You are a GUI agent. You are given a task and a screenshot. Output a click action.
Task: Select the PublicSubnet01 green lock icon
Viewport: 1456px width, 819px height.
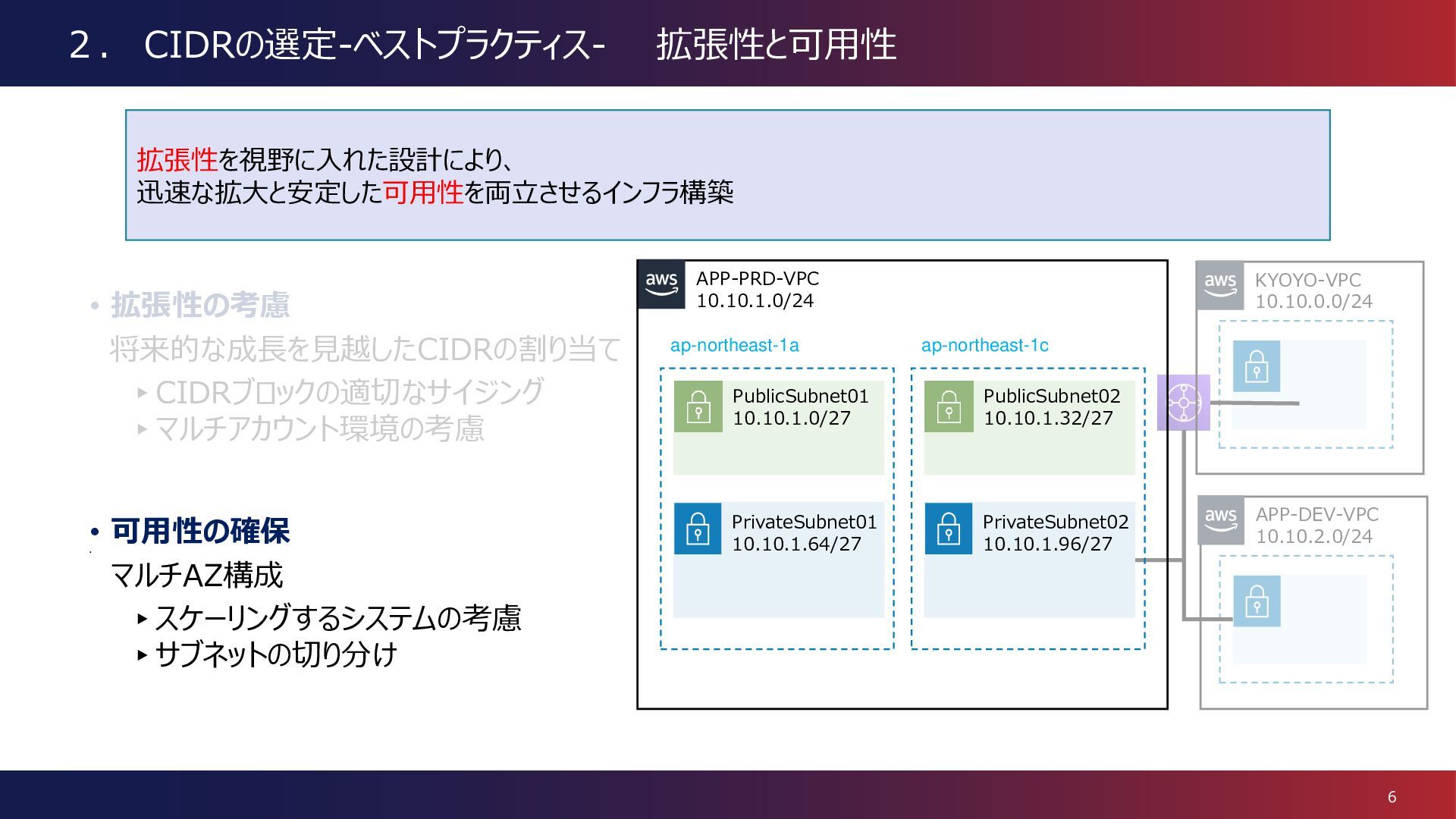698,407
